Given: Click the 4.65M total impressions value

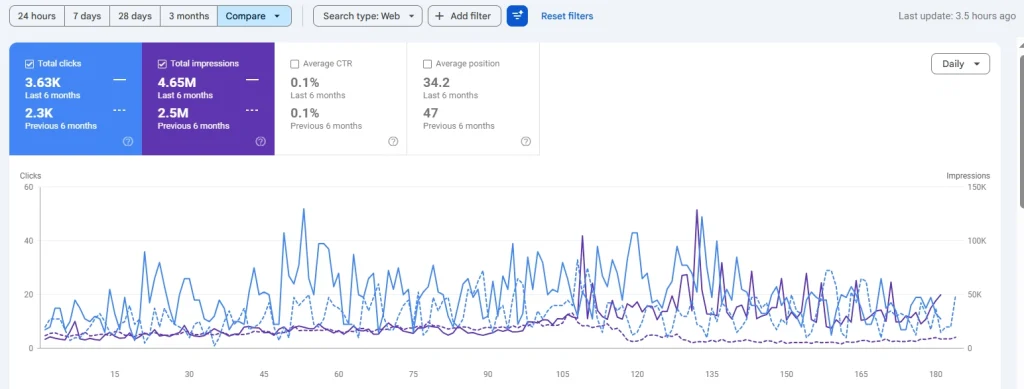Looking at the screenshot, I should point(177,83).
